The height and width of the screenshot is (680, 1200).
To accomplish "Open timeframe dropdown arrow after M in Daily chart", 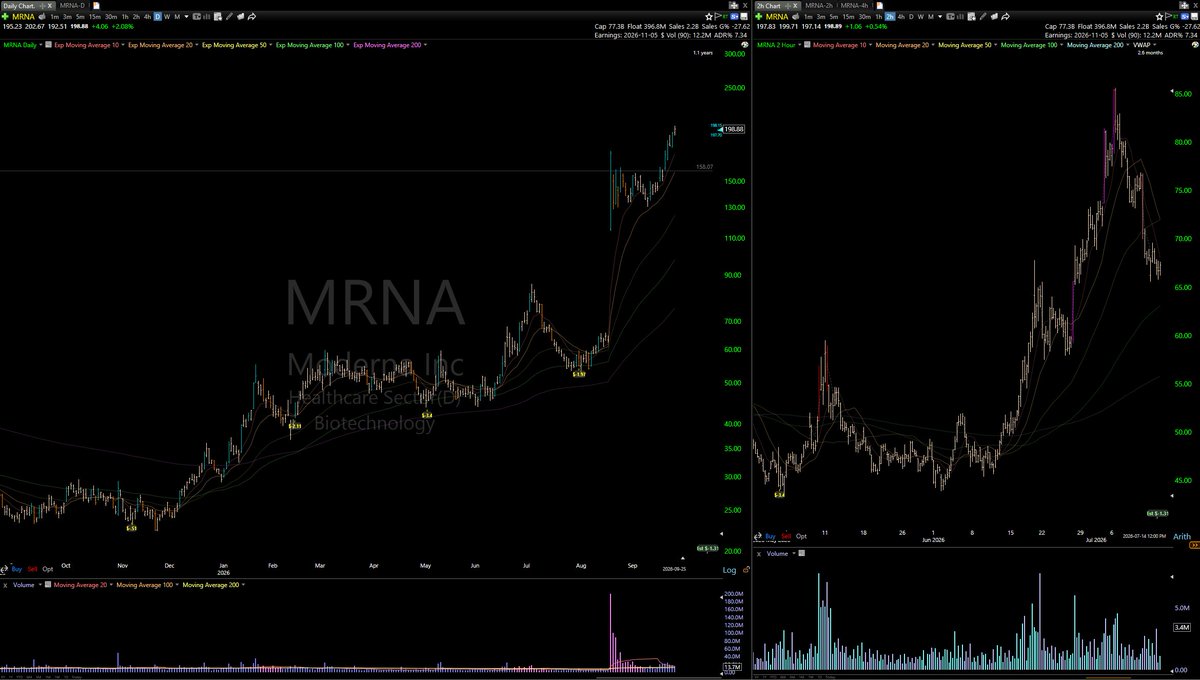I will (x=186, y=17).
